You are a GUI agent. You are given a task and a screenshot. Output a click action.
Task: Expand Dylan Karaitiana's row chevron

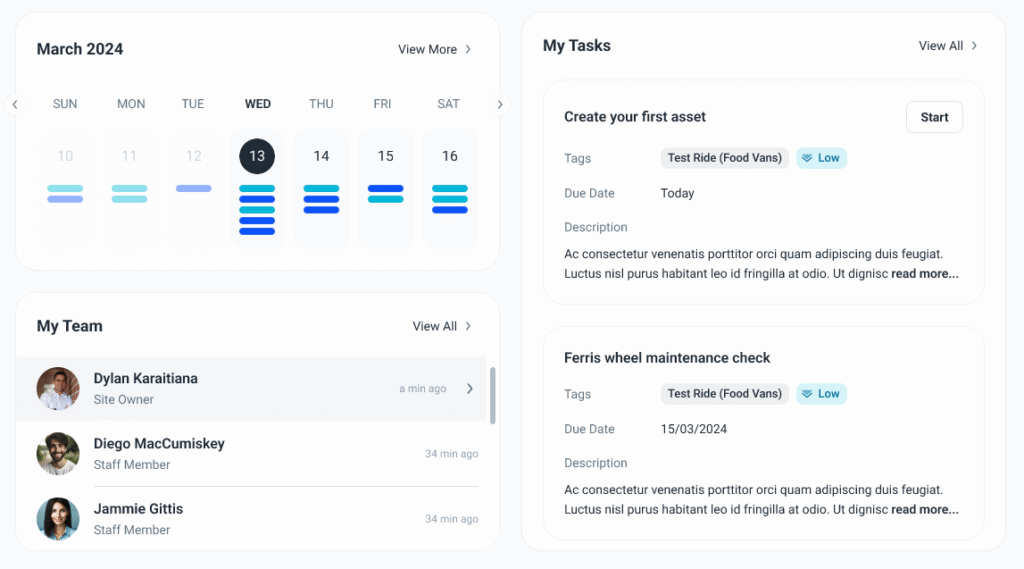[x=470, y=389]
